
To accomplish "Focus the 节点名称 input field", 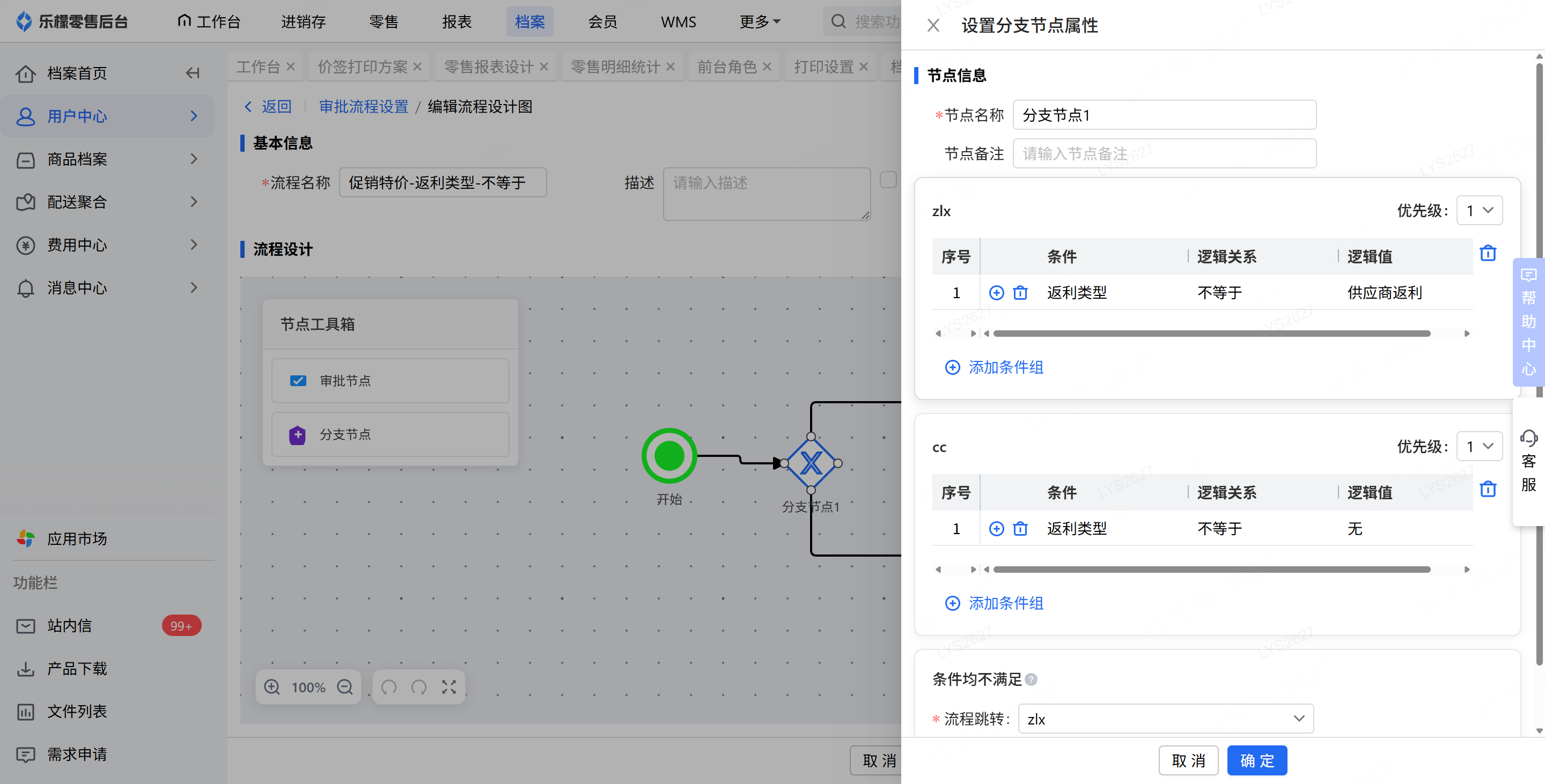I will tap(1164, 115).
